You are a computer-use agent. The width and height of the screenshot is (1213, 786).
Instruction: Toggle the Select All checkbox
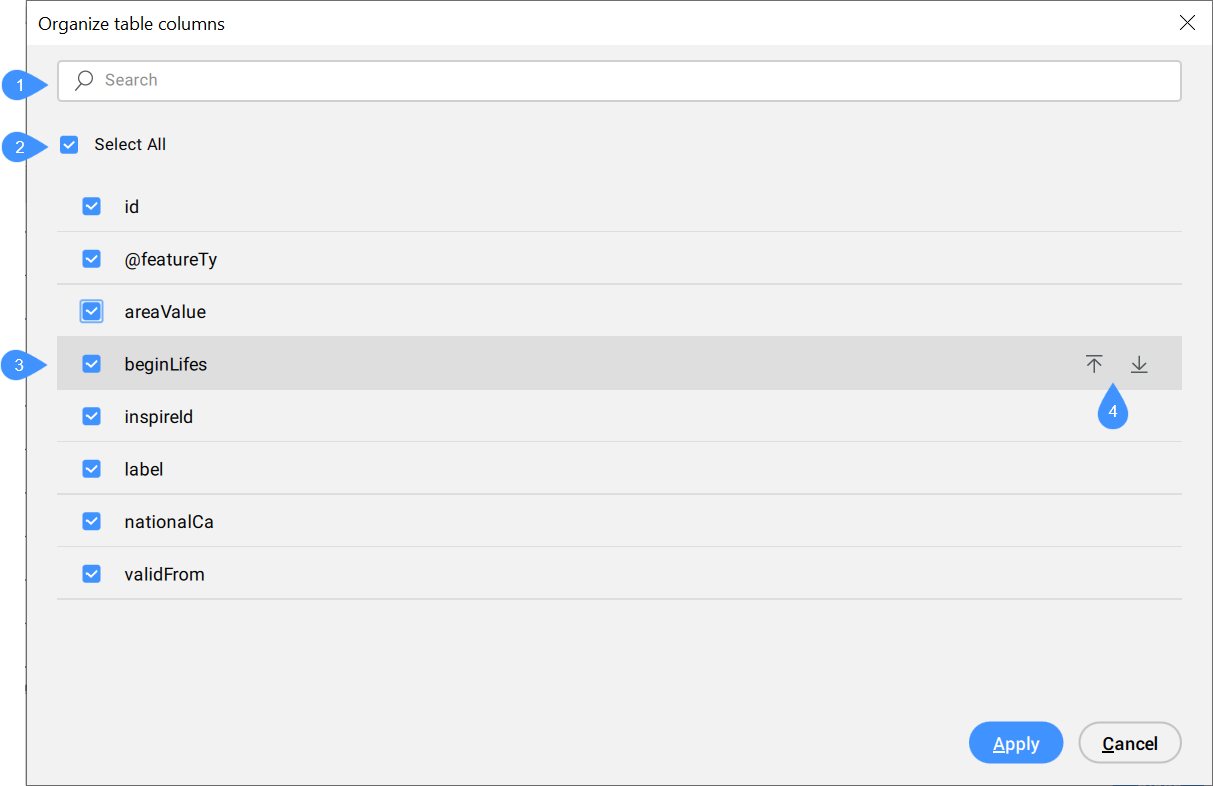coord(69,145)
